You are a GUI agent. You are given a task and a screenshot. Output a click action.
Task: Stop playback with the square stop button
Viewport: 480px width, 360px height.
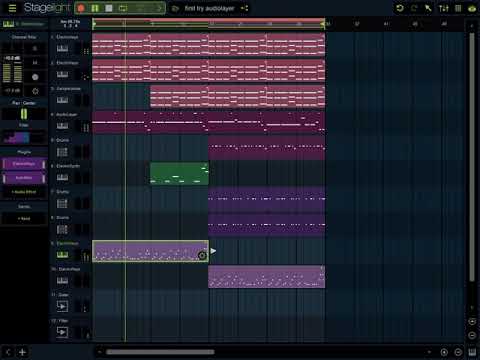coord(109,8)
